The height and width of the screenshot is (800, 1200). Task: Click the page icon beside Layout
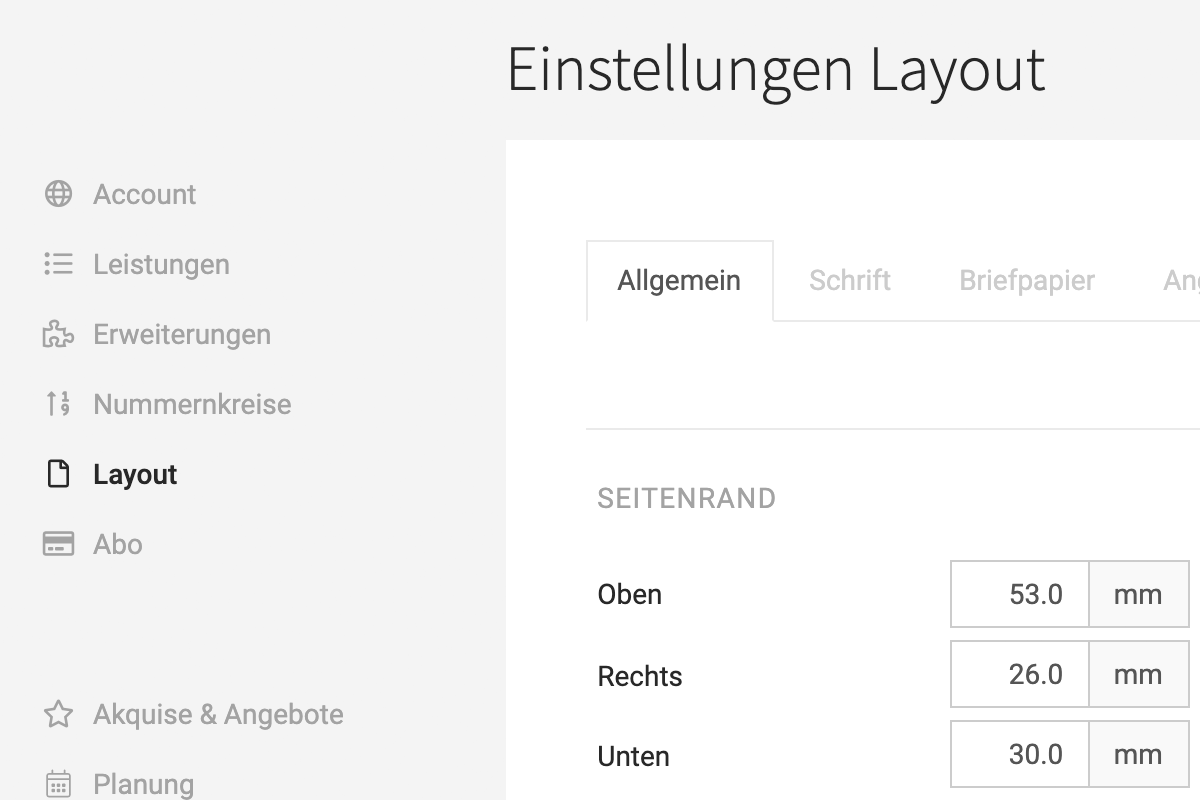58,474
